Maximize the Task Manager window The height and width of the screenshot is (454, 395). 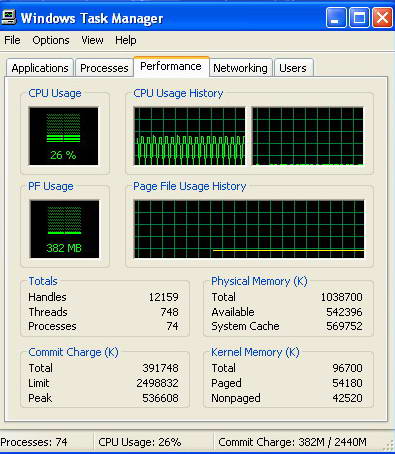[359, 17]
